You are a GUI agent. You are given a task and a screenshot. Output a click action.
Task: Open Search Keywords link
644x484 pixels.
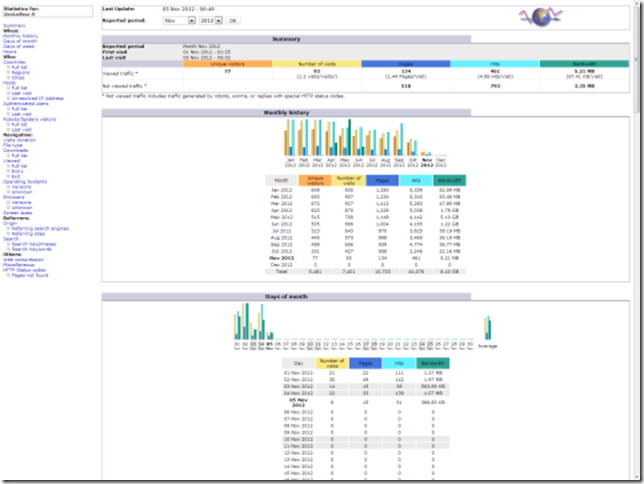click(32, 249)
